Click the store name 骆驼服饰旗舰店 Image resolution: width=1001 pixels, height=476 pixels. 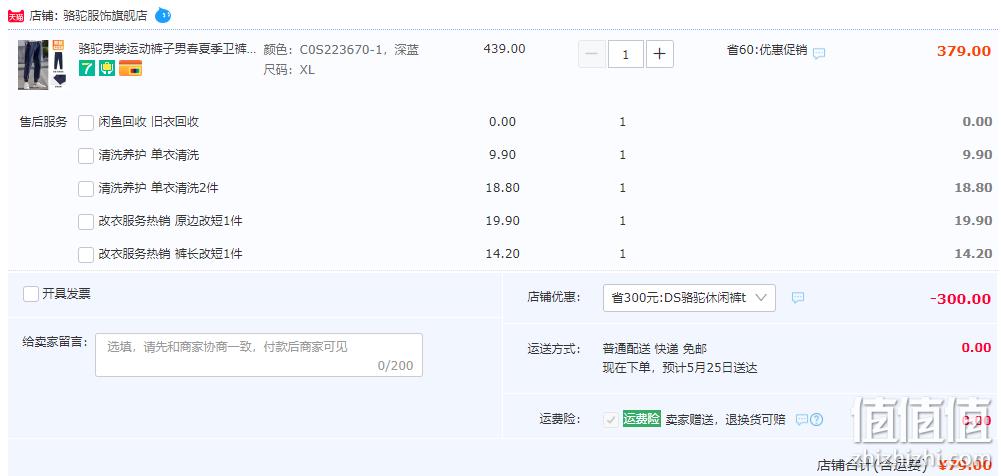[x=105, y=15]
